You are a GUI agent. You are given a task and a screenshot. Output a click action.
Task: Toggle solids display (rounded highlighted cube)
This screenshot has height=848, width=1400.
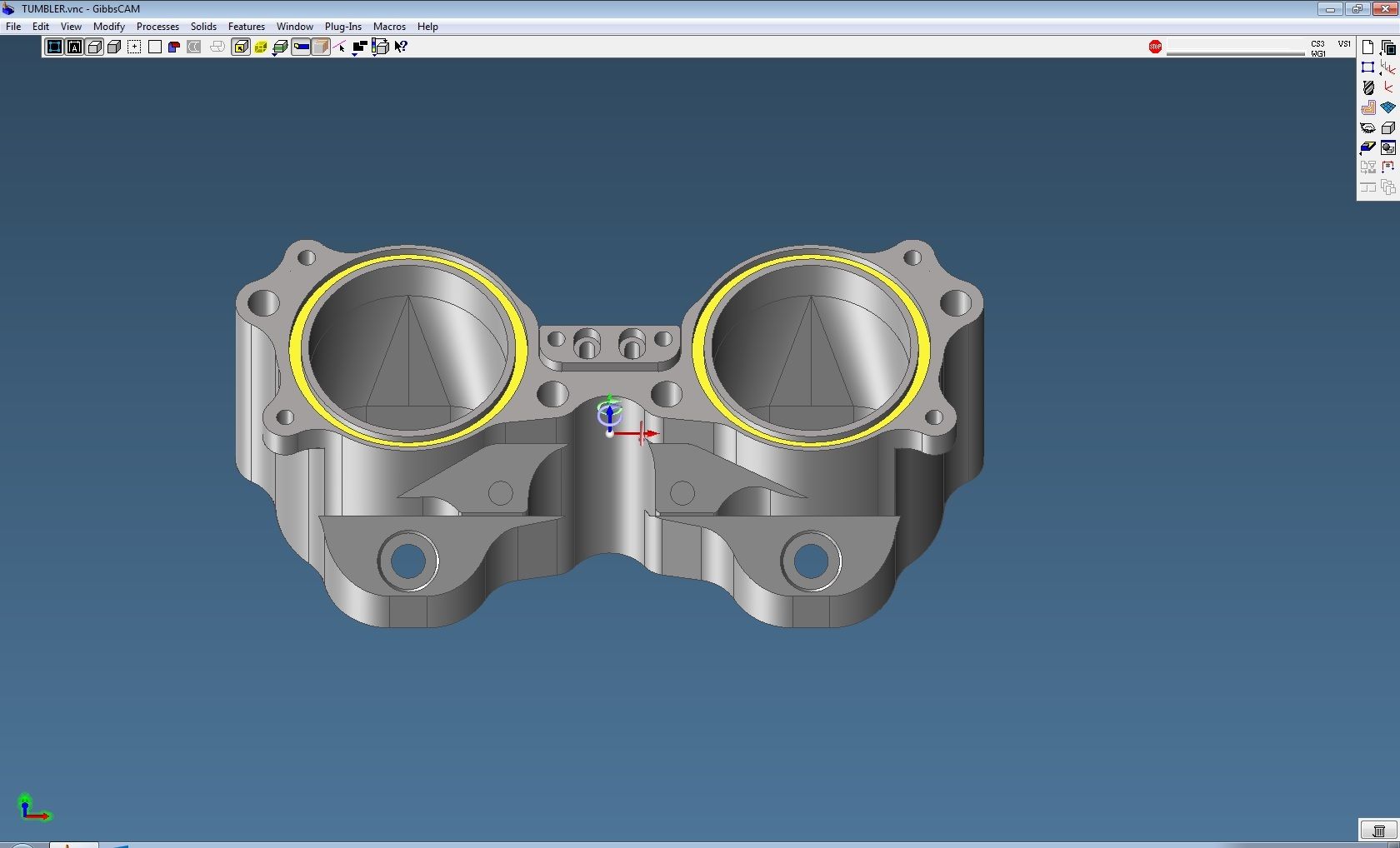pyautogui.click(x=94, y=47)
